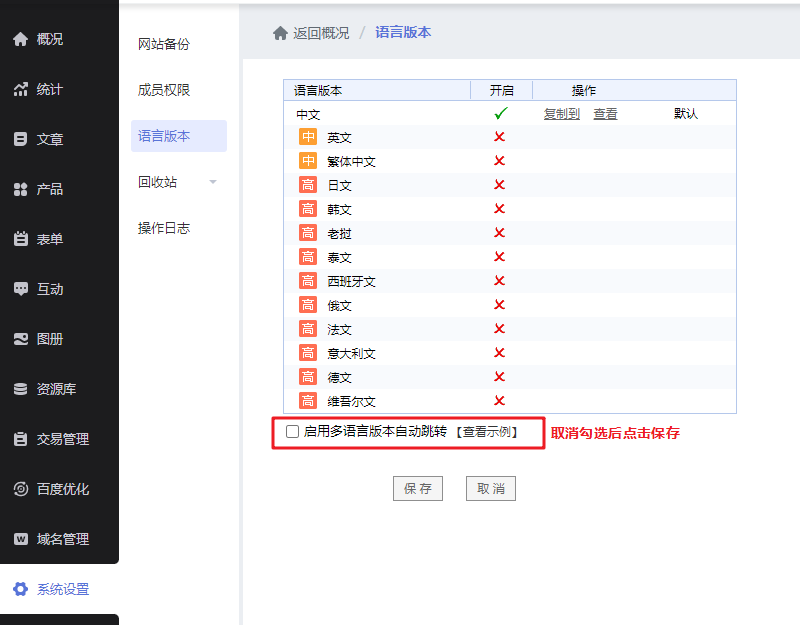Enable 俄文 via its red X

tap(499, 305)
